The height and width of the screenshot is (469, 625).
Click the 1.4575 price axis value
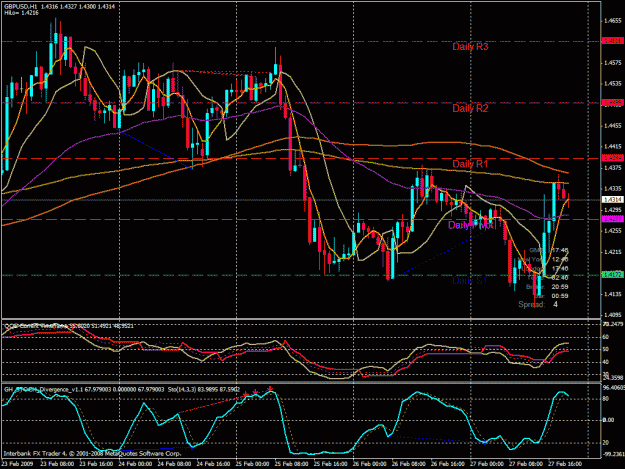(x=613, y=63)
